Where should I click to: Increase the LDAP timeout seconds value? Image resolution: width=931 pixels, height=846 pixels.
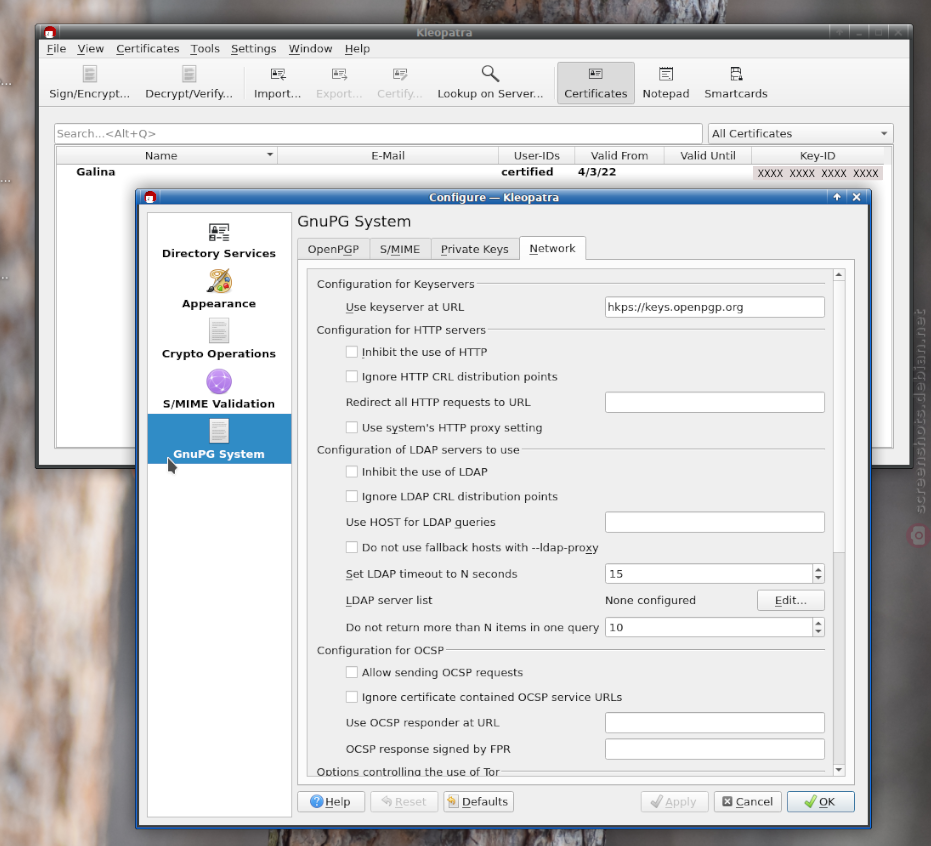(818, 569)
